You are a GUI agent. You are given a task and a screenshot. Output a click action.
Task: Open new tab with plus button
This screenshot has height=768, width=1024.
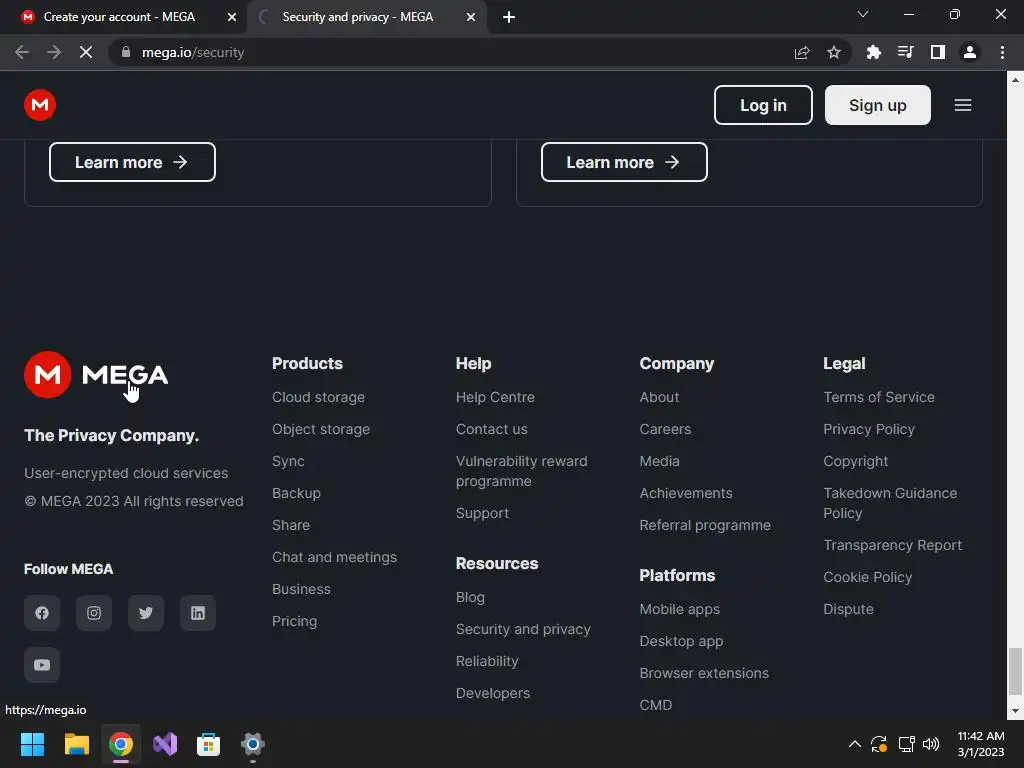509,17
